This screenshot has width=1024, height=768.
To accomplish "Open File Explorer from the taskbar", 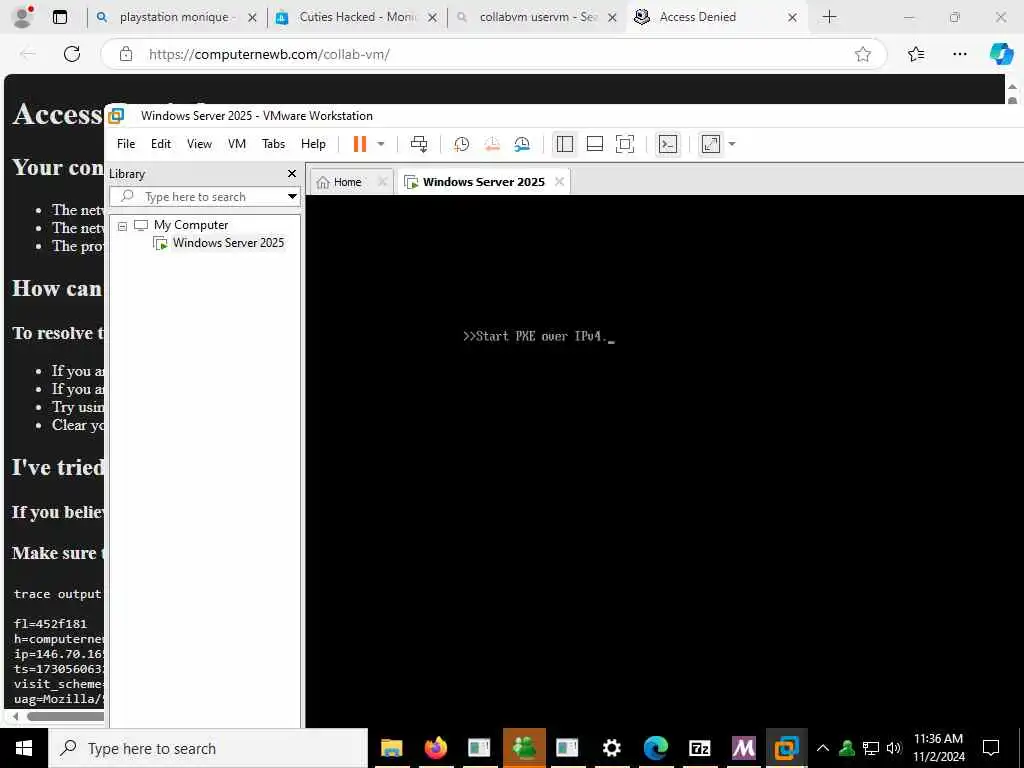I will click(x=391, y=748).
